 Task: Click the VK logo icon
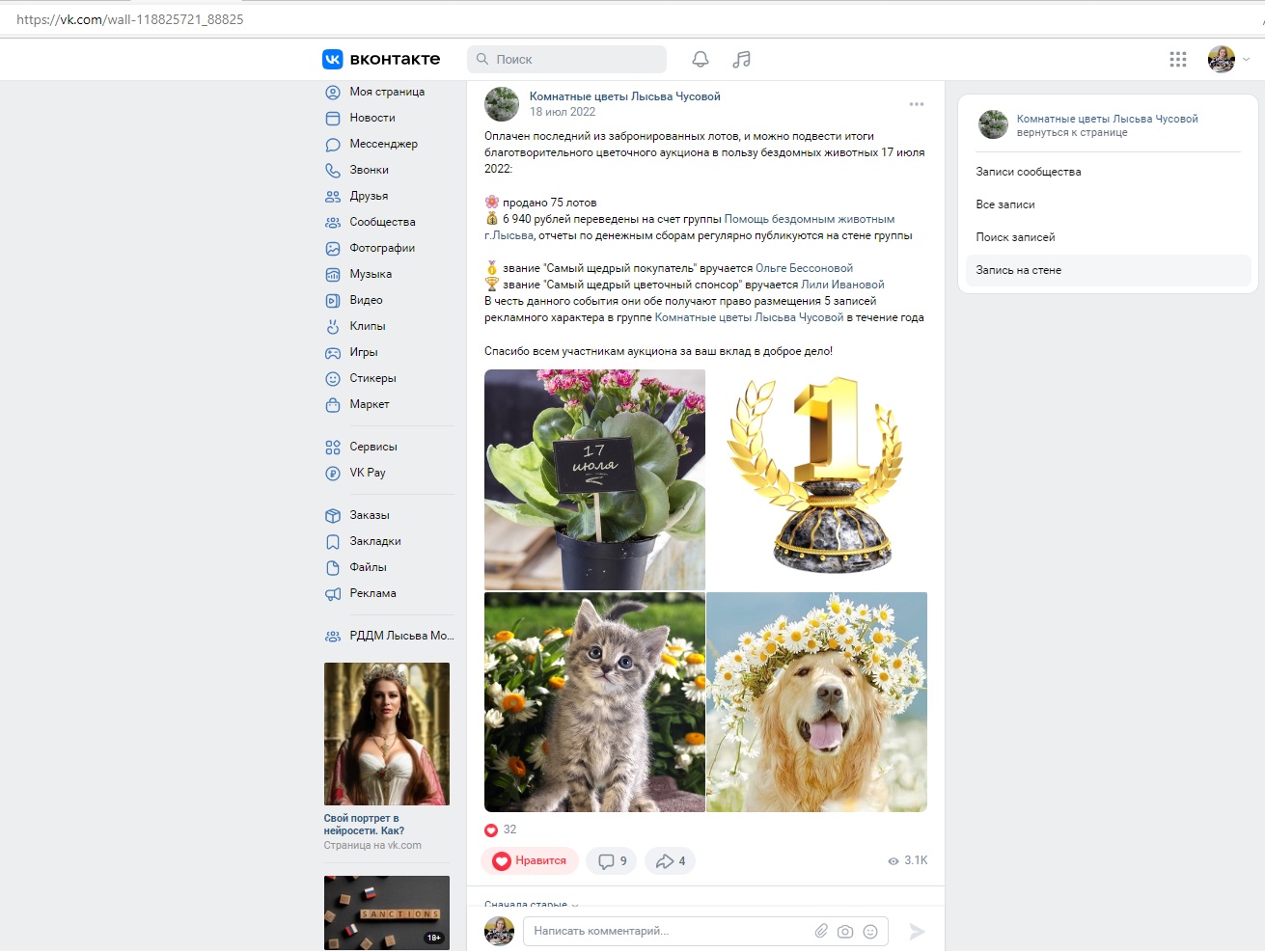332,59
